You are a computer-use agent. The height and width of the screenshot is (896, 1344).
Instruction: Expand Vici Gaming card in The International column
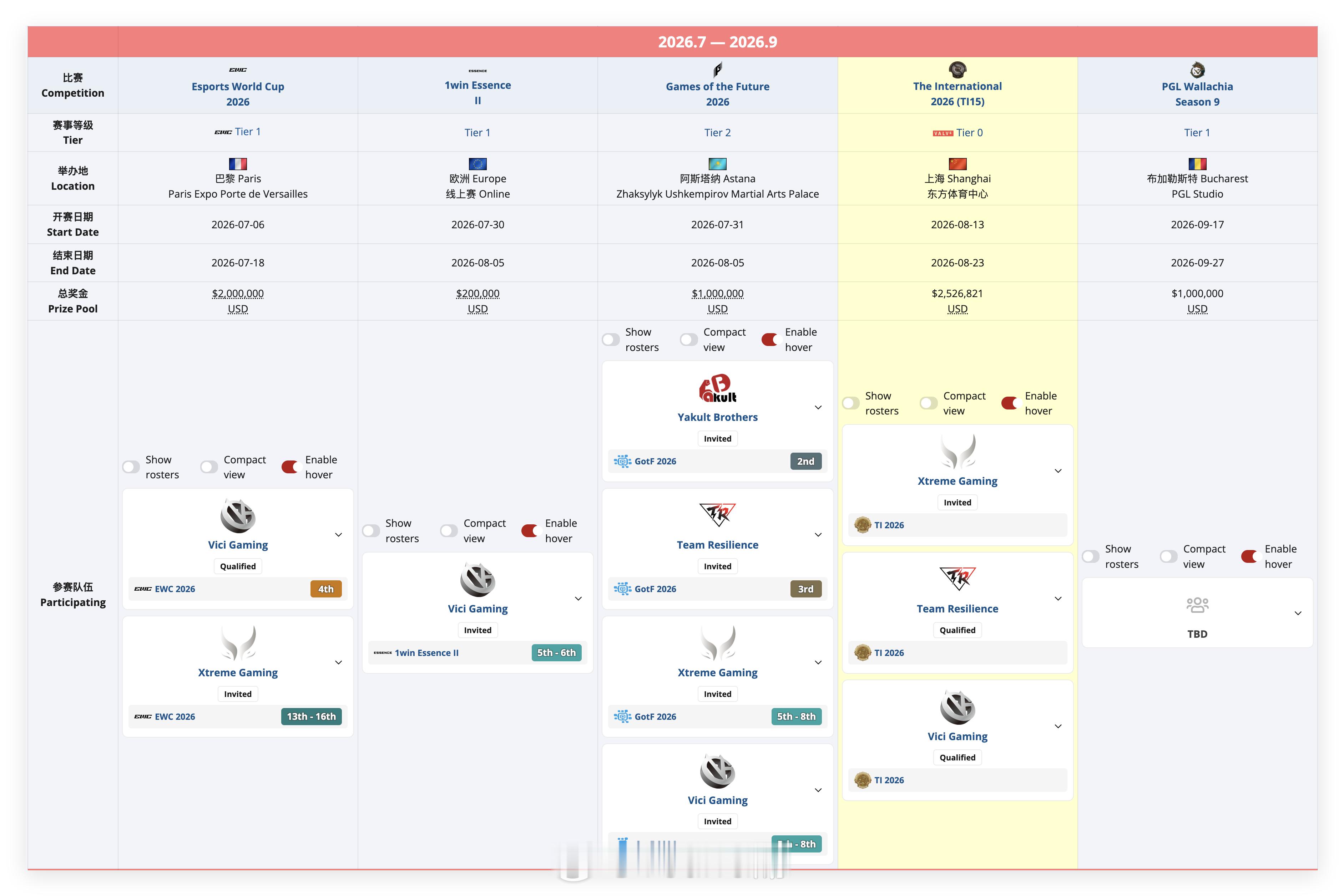(1058, 726)
